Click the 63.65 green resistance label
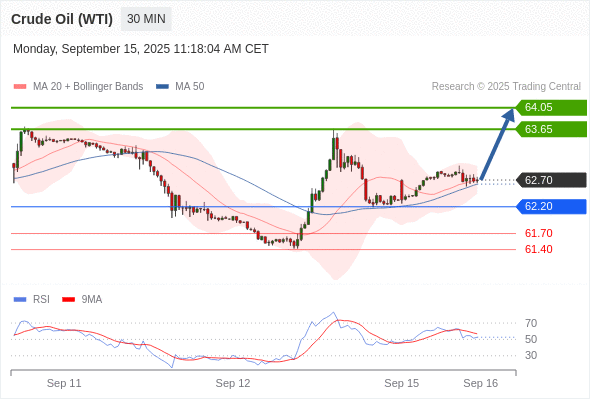The height and width of the screenshot is (400, 590). coord(551,129)
